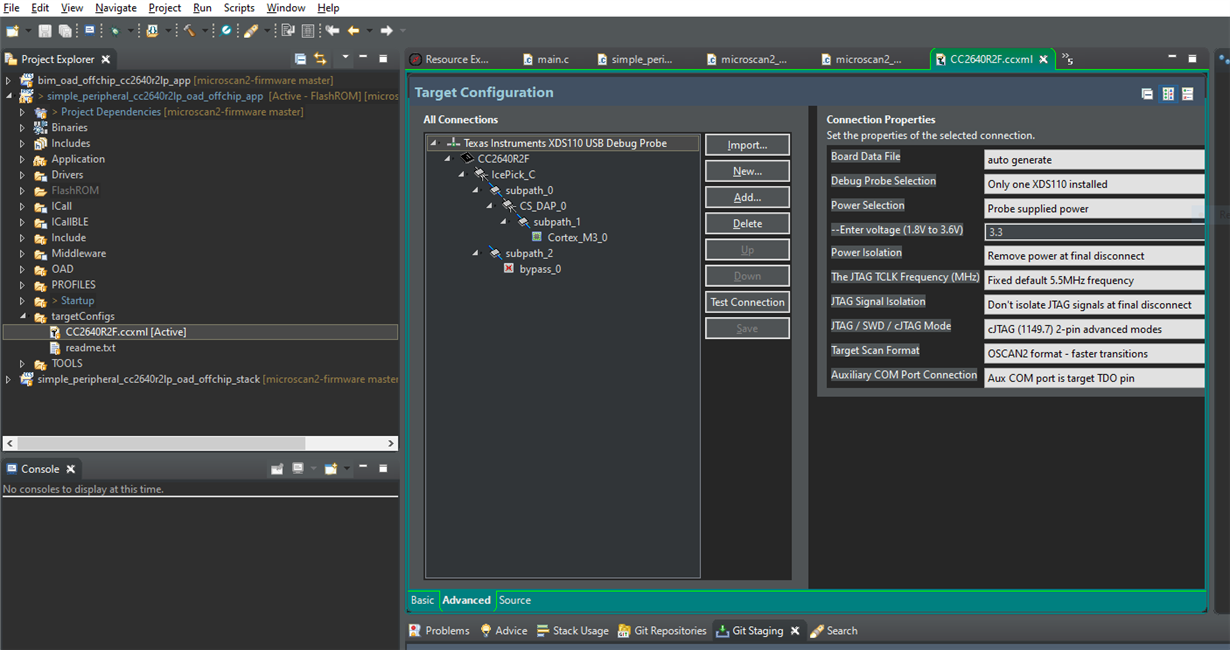Collapse all in Project Explorer toolbar
The image size is (1230, 650).
pyautogui.click(x=300, y=59)
